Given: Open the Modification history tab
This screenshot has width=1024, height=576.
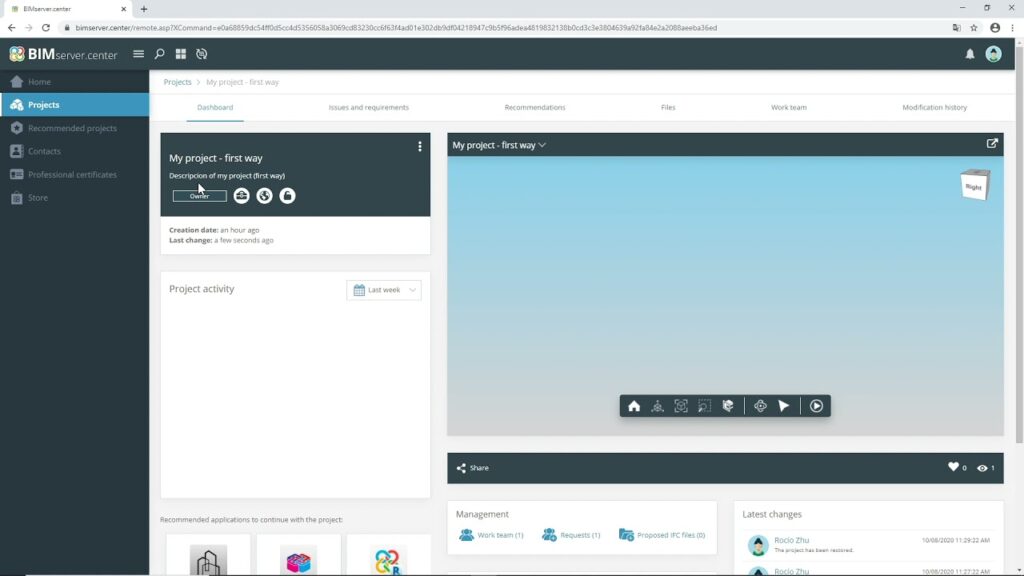Looking at the screenshot, I should tap(934, 107).
